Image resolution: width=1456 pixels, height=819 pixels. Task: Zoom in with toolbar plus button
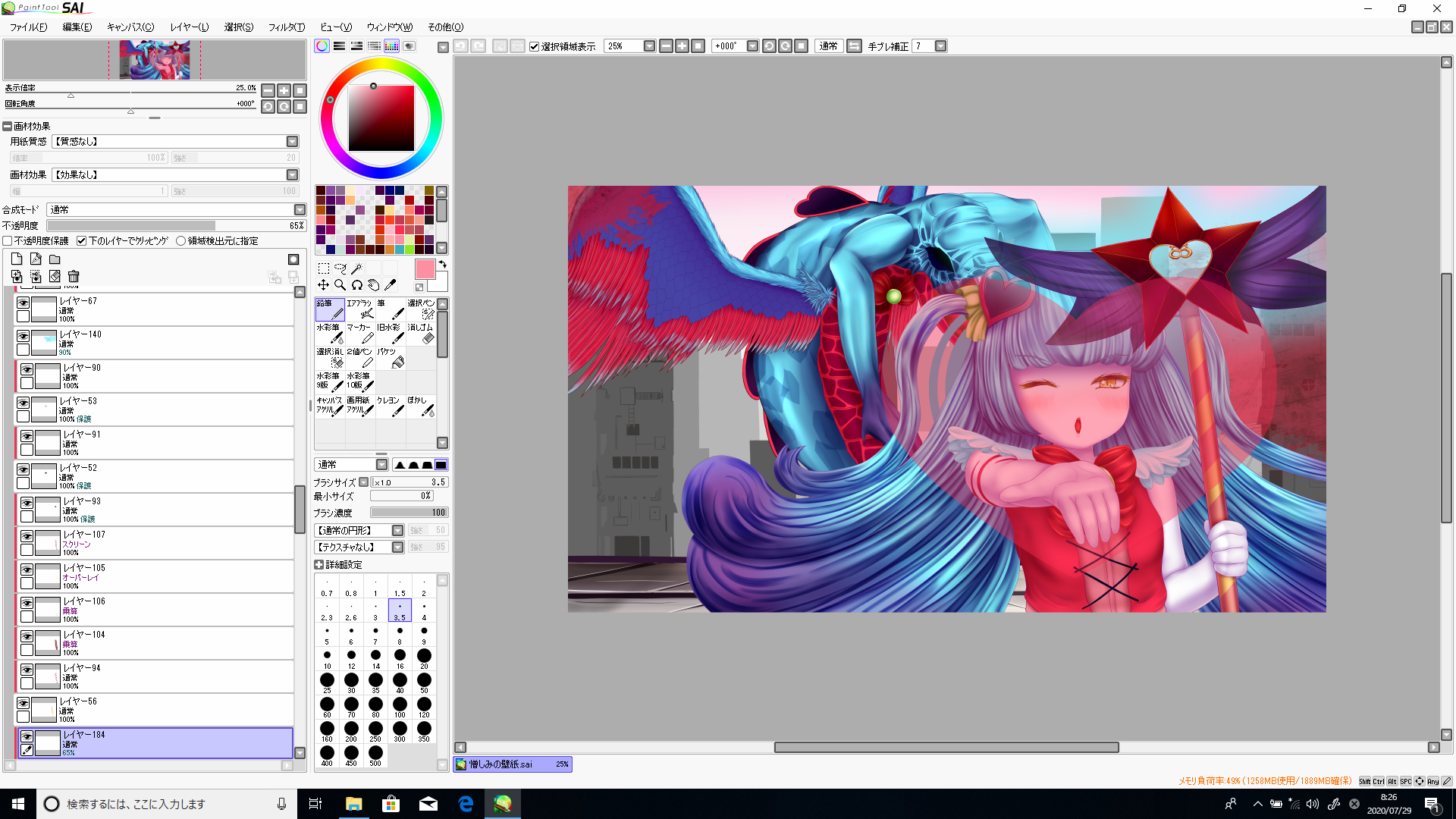[x=682, y=46]
